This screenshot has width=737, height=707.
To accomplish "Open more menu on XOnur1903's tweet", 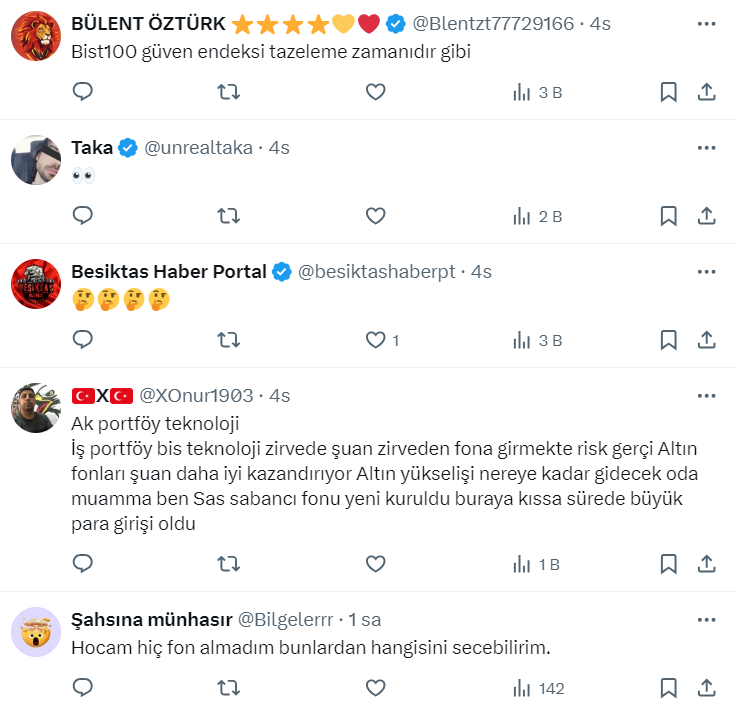I will (x=706, y=396).
